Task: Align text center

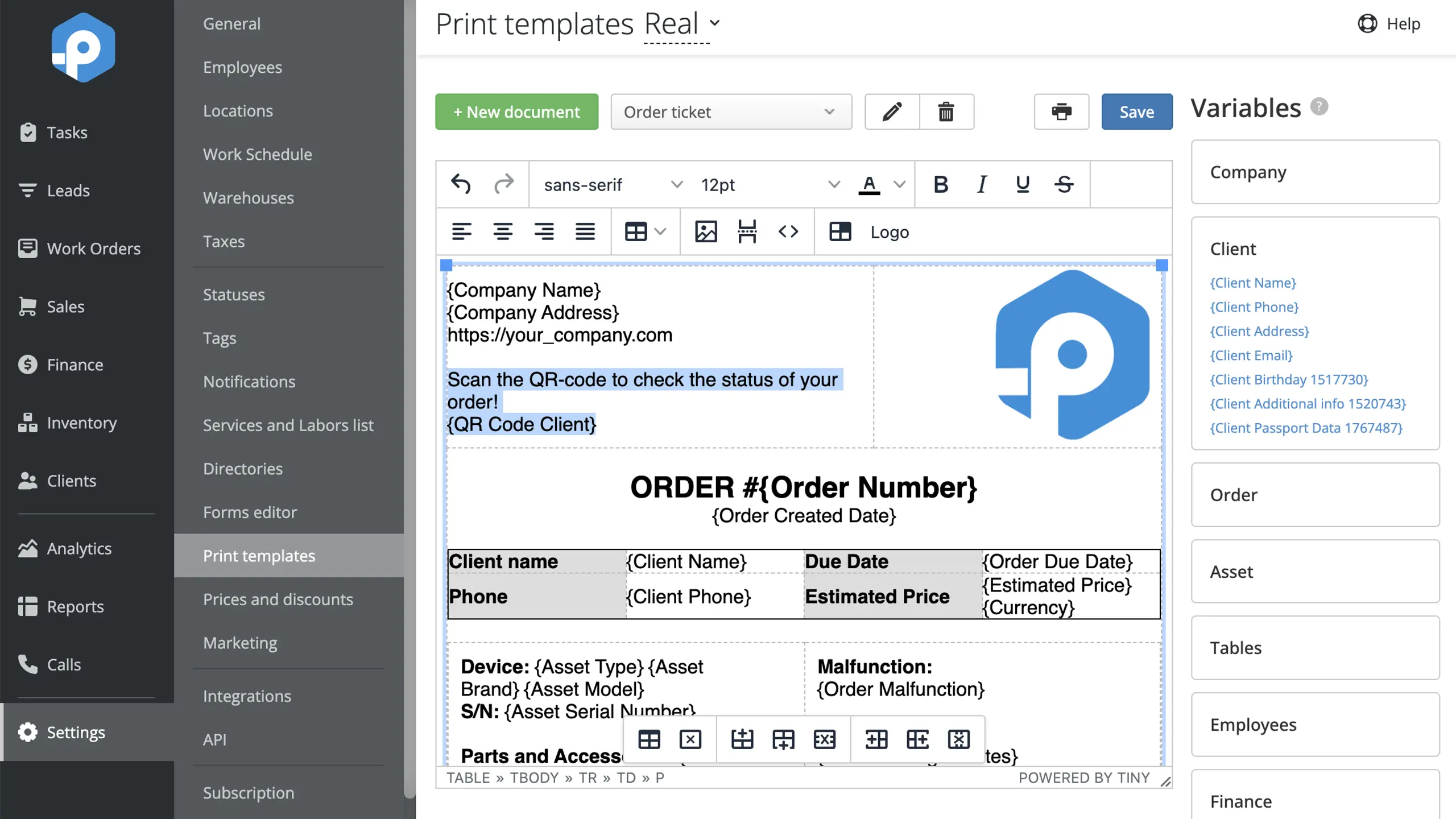Action: pos(503,231)
